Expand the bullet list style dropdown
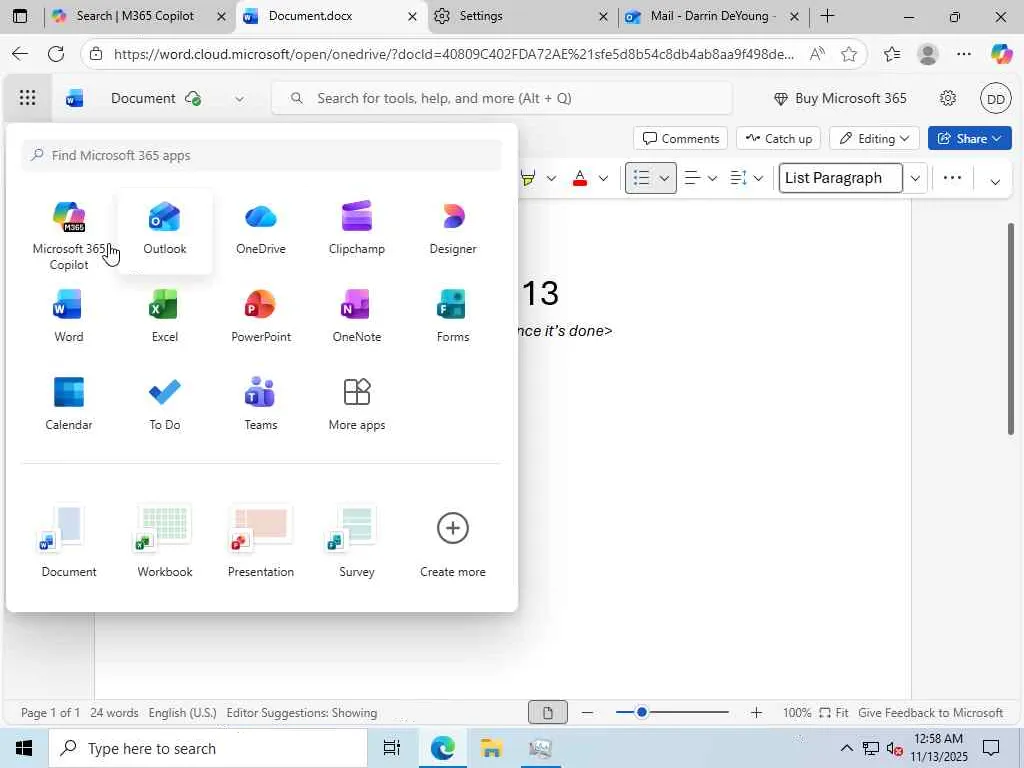Screen dimensions: 1024x768 point(665,178)
